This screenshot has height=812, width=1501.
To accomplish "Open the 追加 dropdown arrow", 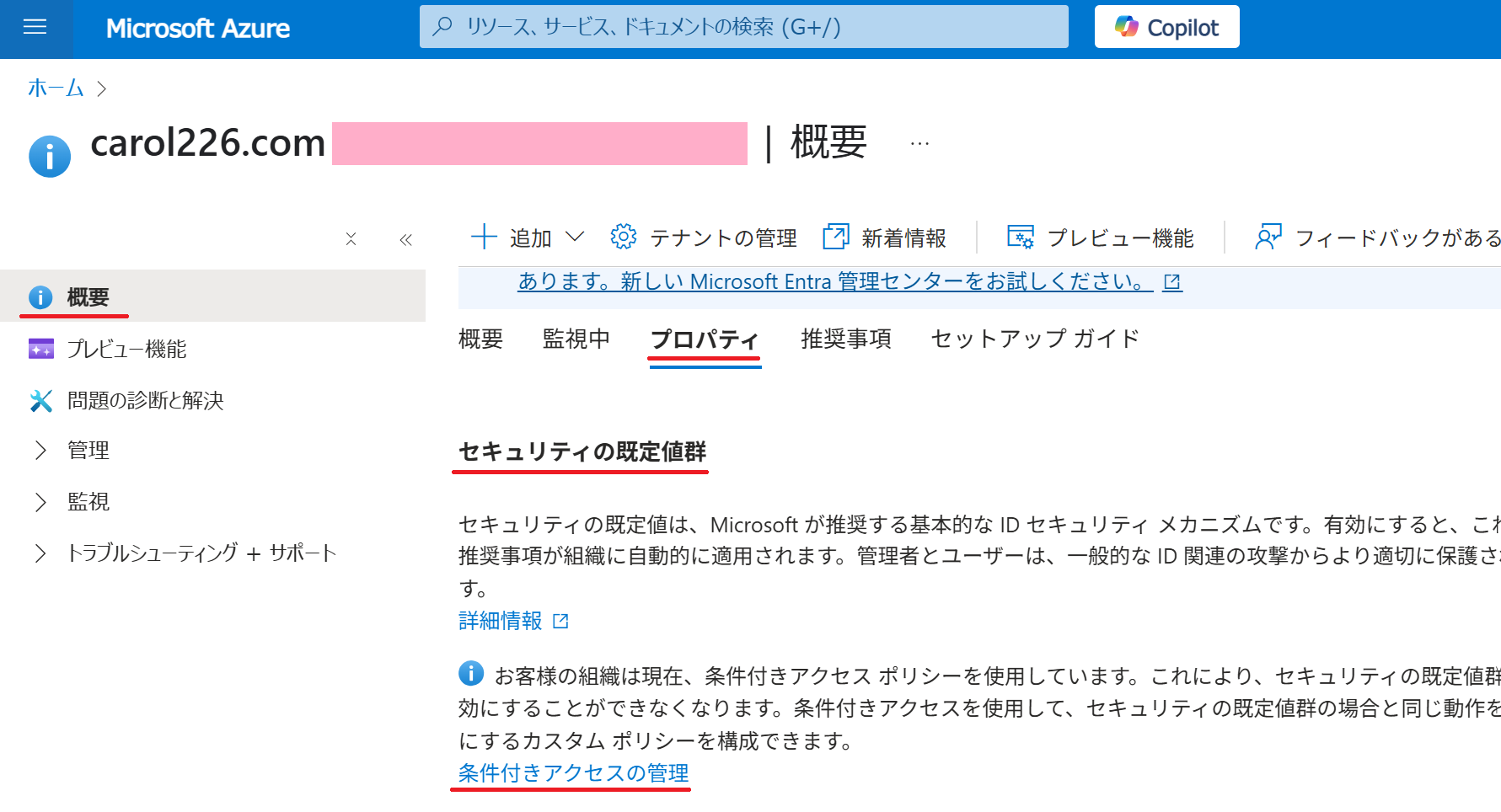I will [575, 237].
